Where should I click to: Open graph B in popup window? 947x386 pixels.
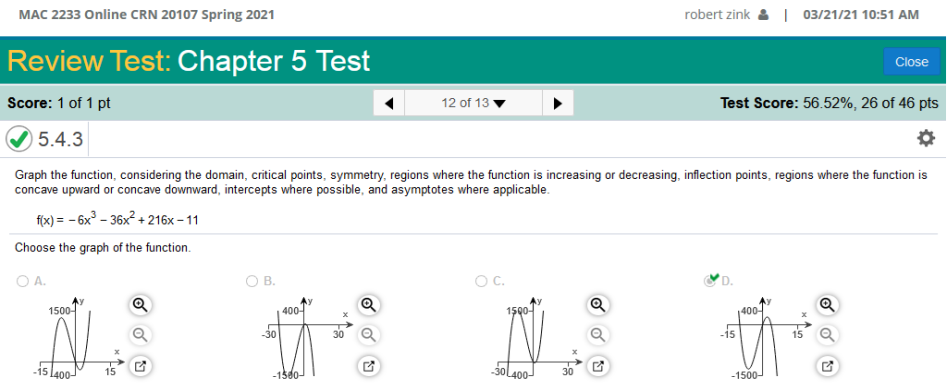(x=368, y=365)
